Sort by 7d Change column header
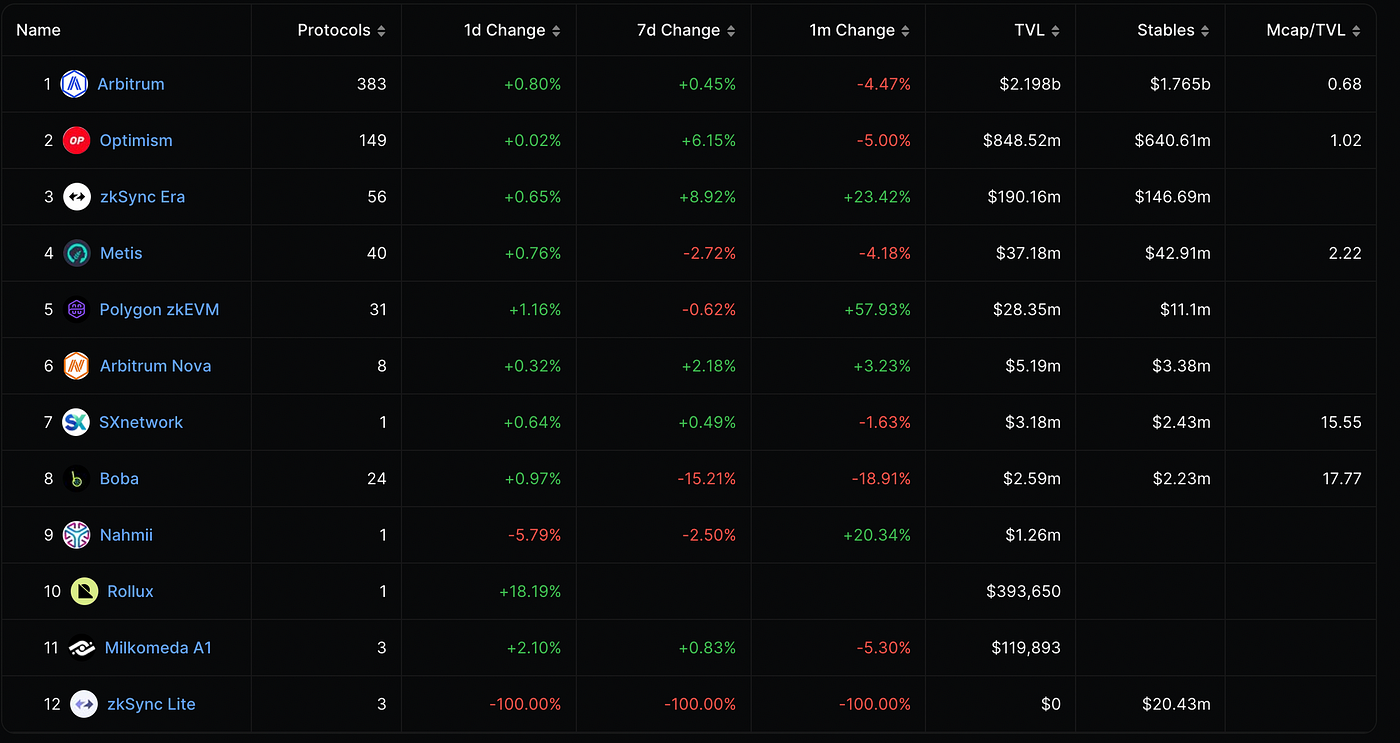 686,30
